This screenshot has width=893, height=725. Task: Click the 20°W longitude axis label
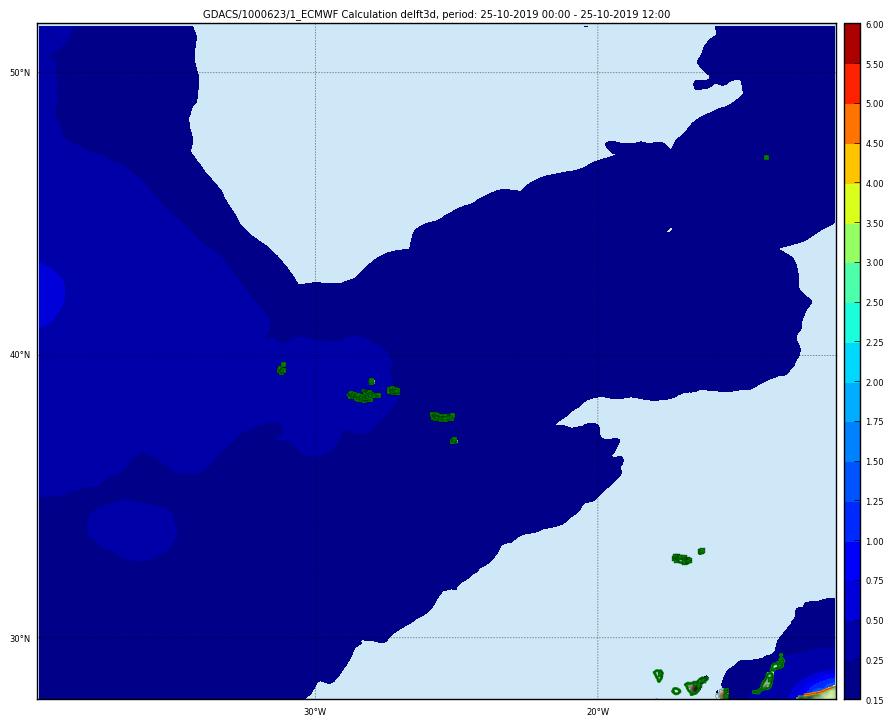click(597, 712)
